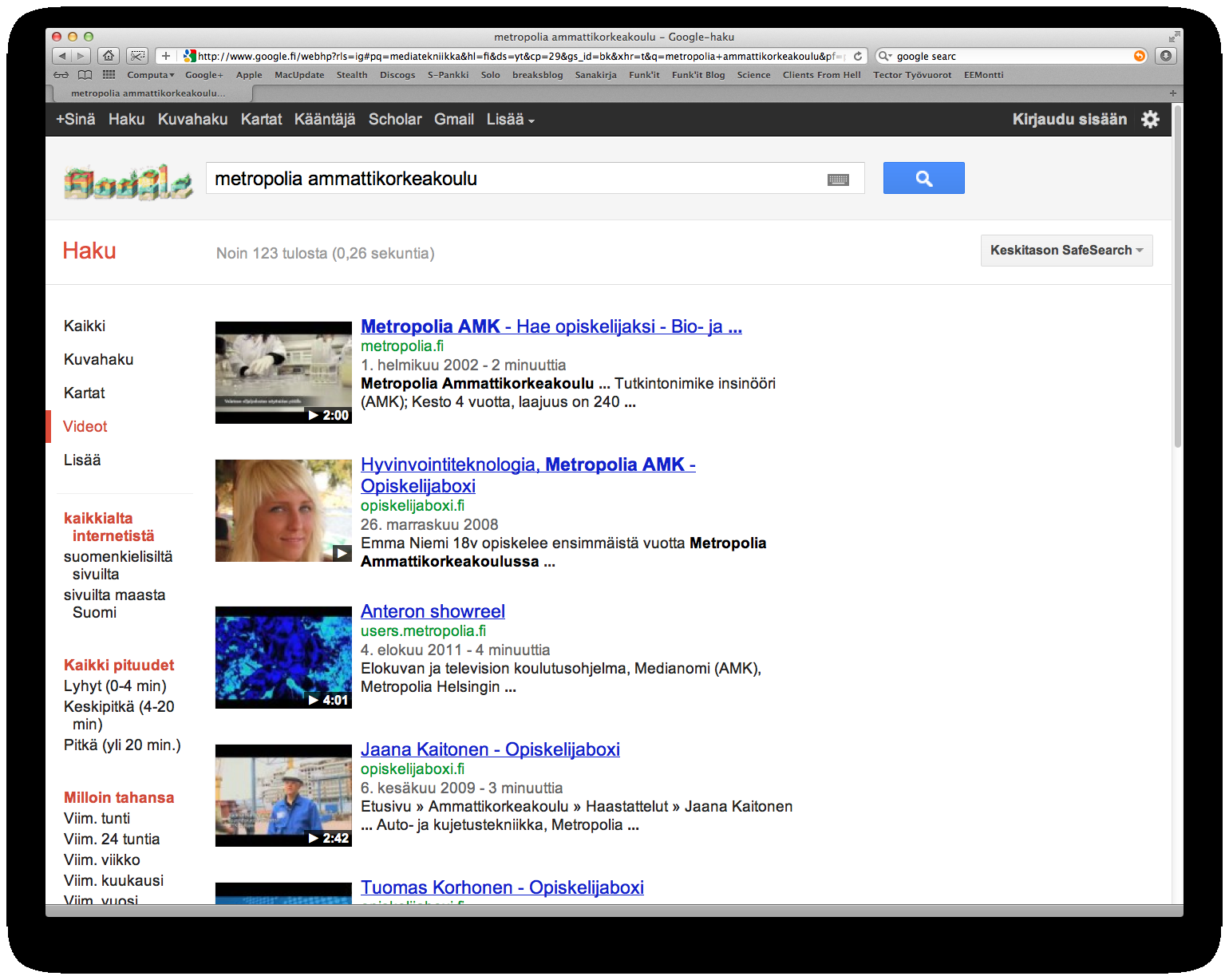Click the Google favicon in the address bar

pos(189,56)
